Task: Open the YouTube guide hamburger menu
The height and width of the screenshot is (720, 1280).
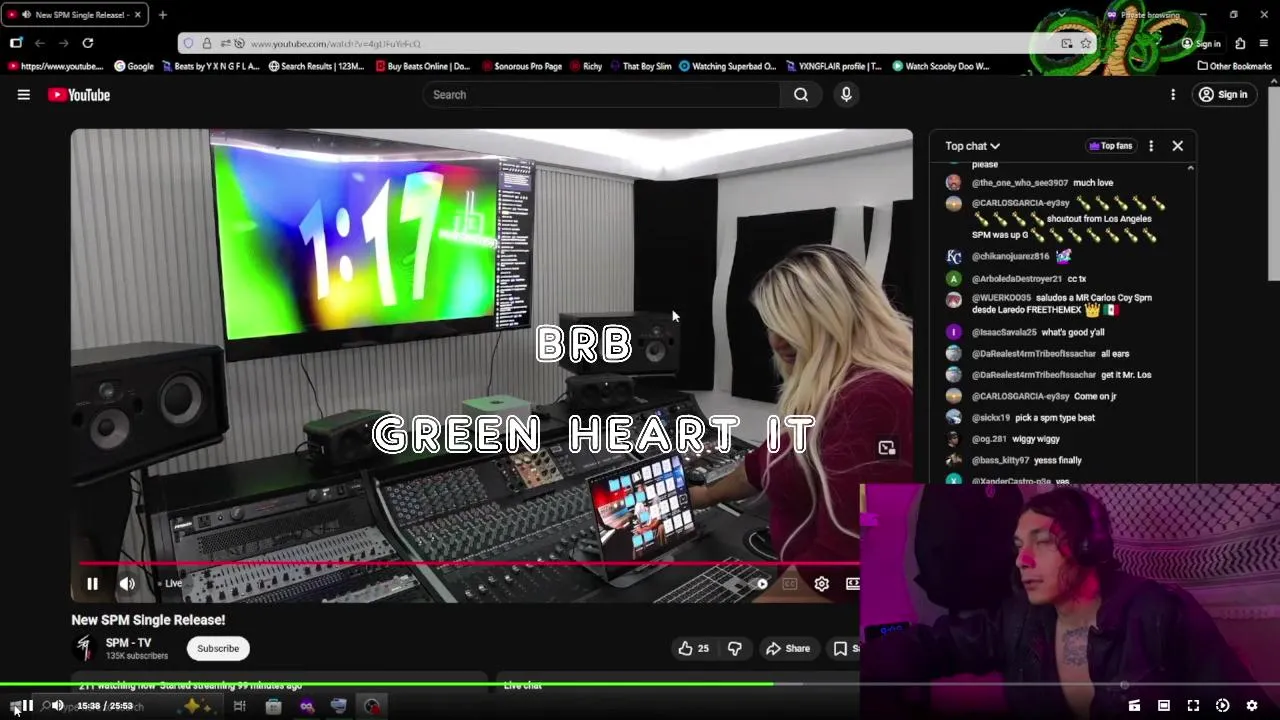Action: [x=24, y=95]
